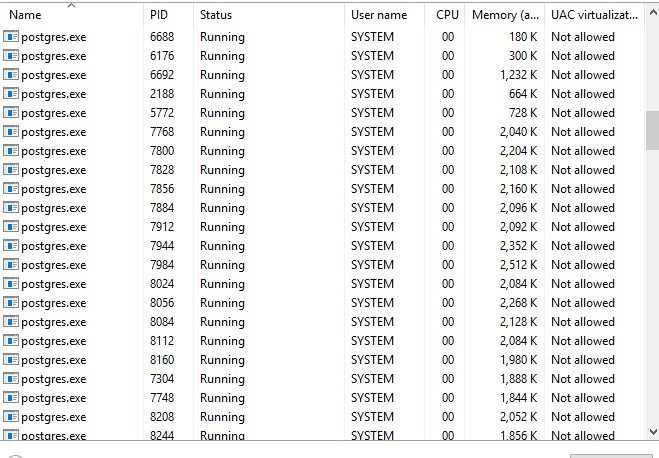Select postgres.exe name in PID 8024 row
This screenshot has width=659, height=458.
(x=54, y=284)
